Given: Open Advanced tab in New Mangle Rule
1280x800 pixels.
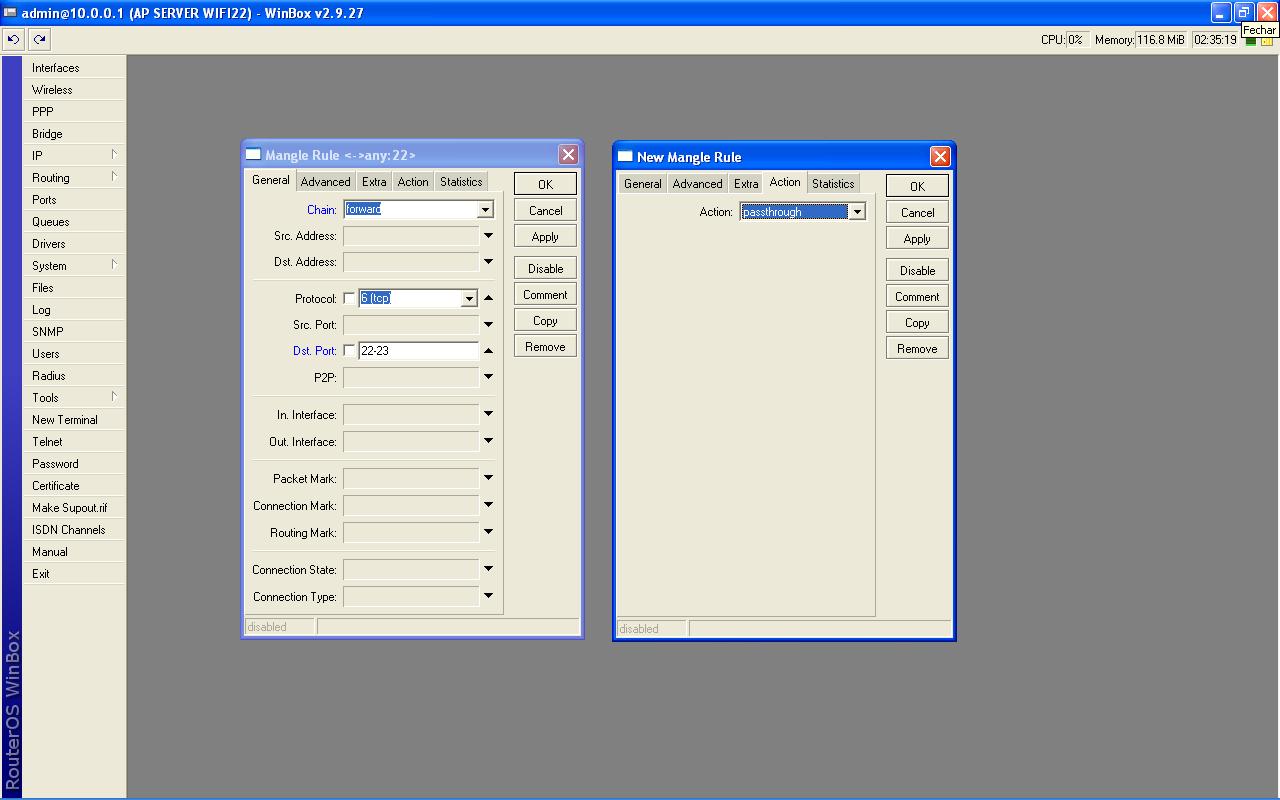Looking at the screenshot, I should (698, 184).
